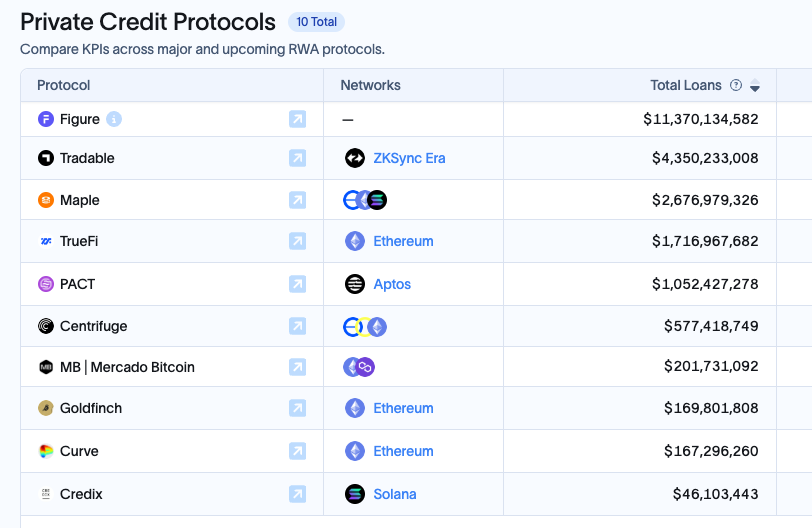Click the $11,370,134,582 loans value
The height and width of the screenshot is (528, 812).
coord(701,119)
